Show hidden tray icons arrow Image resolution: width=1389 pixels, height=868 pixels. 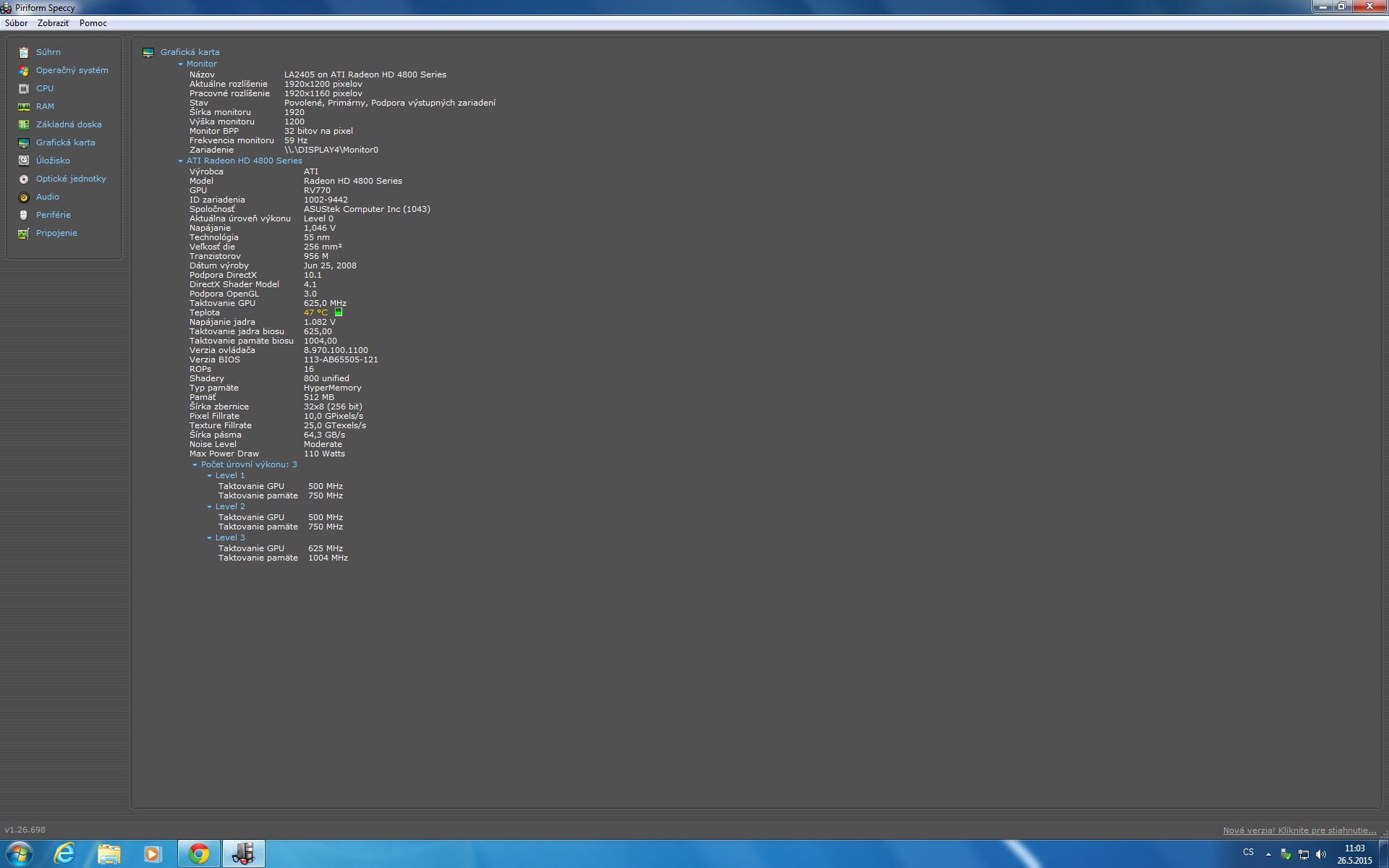1268,854
